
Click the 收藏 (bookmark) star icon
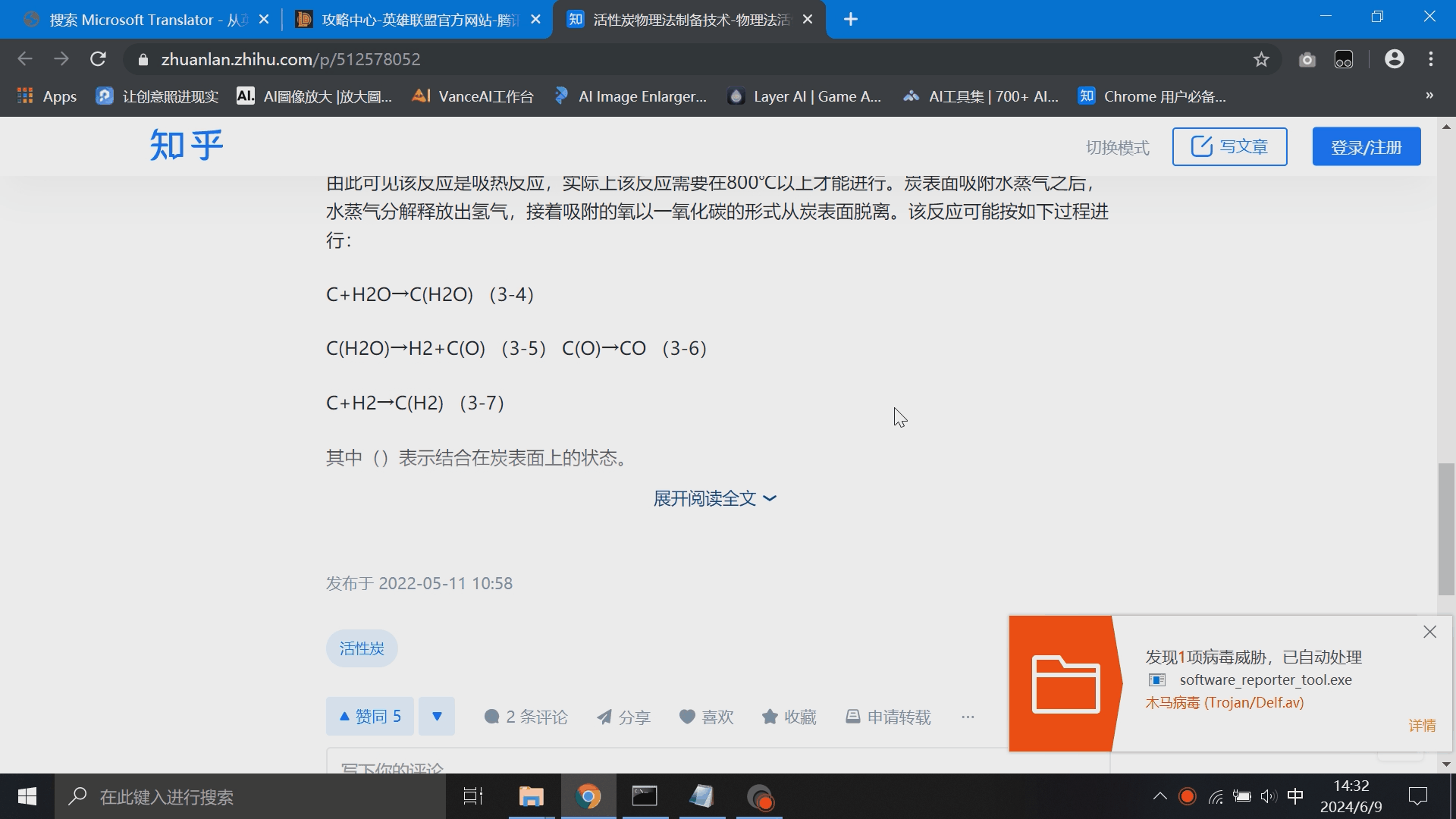tap(770, 716)
